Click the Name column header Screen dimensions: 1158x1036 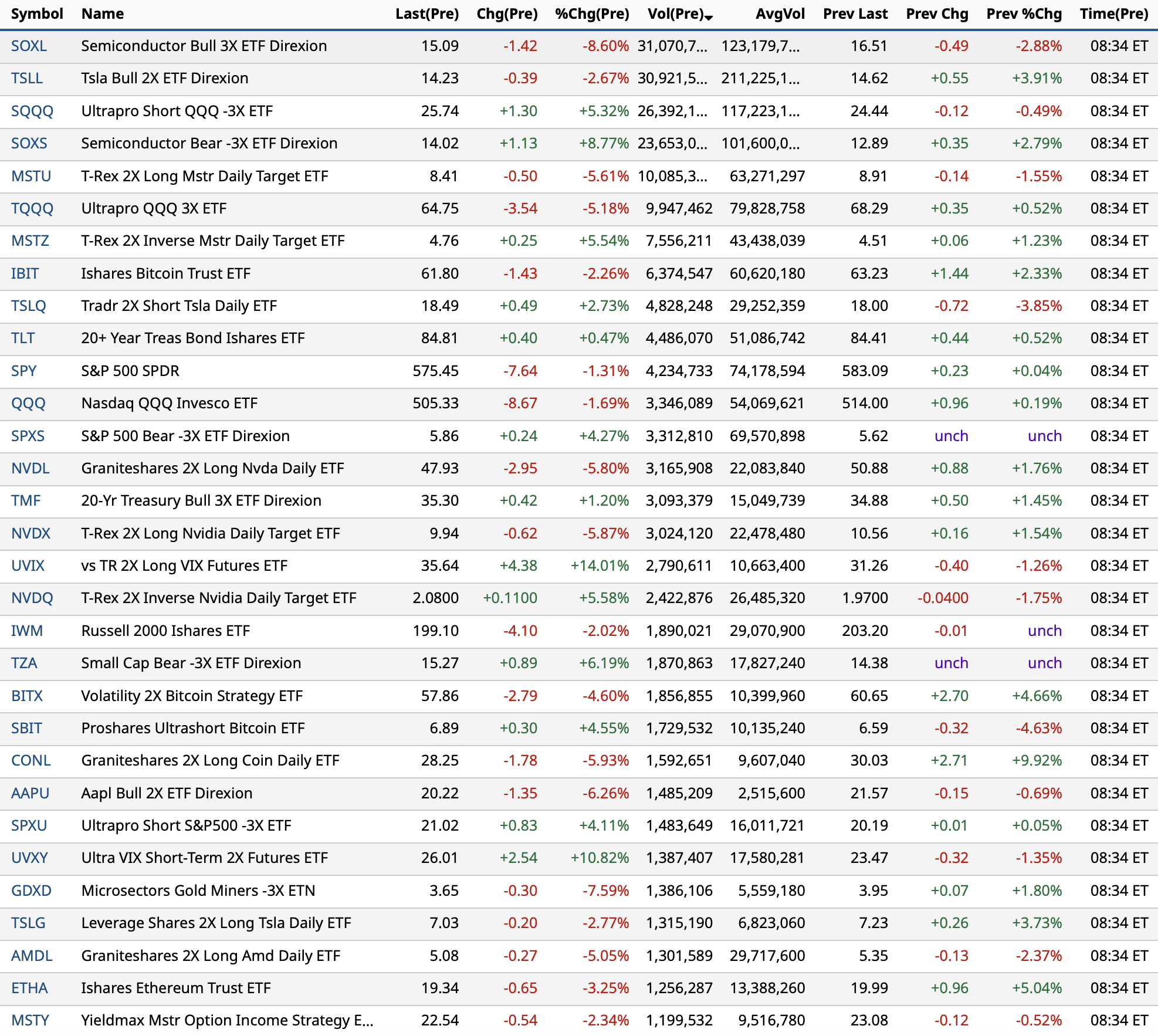click(x=103, y=14)
